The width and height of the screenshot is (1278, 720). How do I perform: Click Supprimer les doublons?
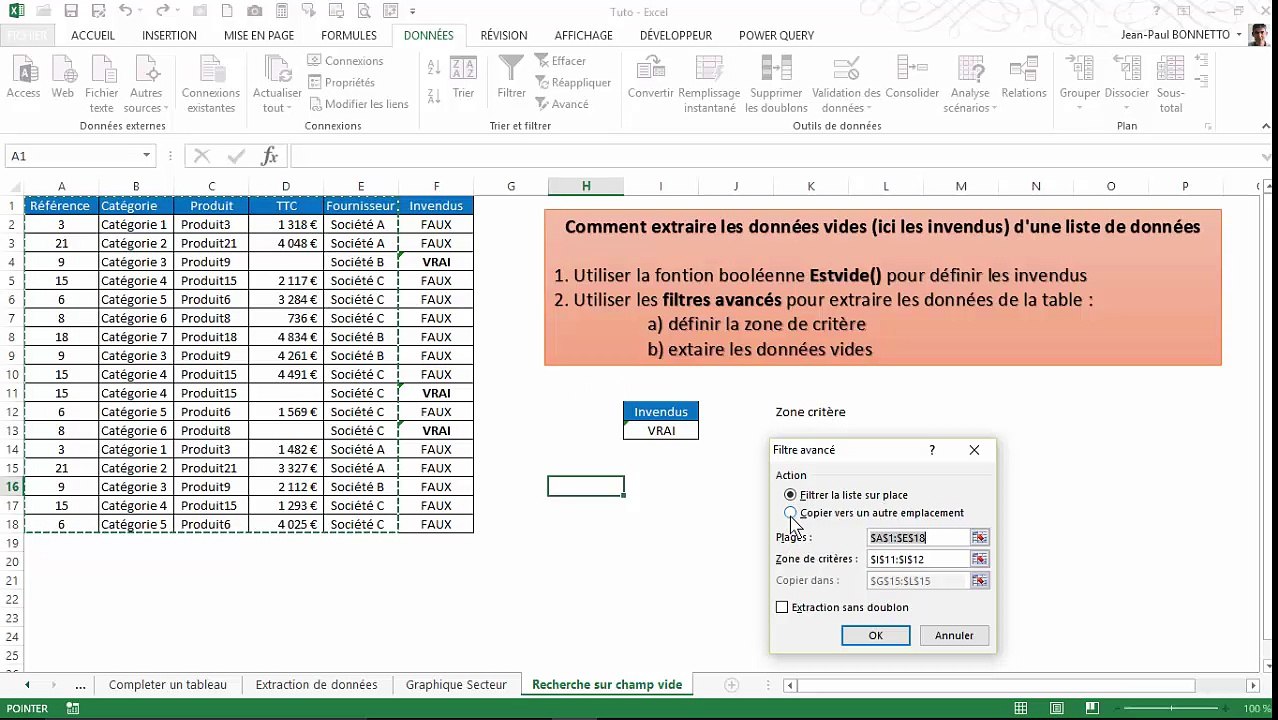pos(776,84)
